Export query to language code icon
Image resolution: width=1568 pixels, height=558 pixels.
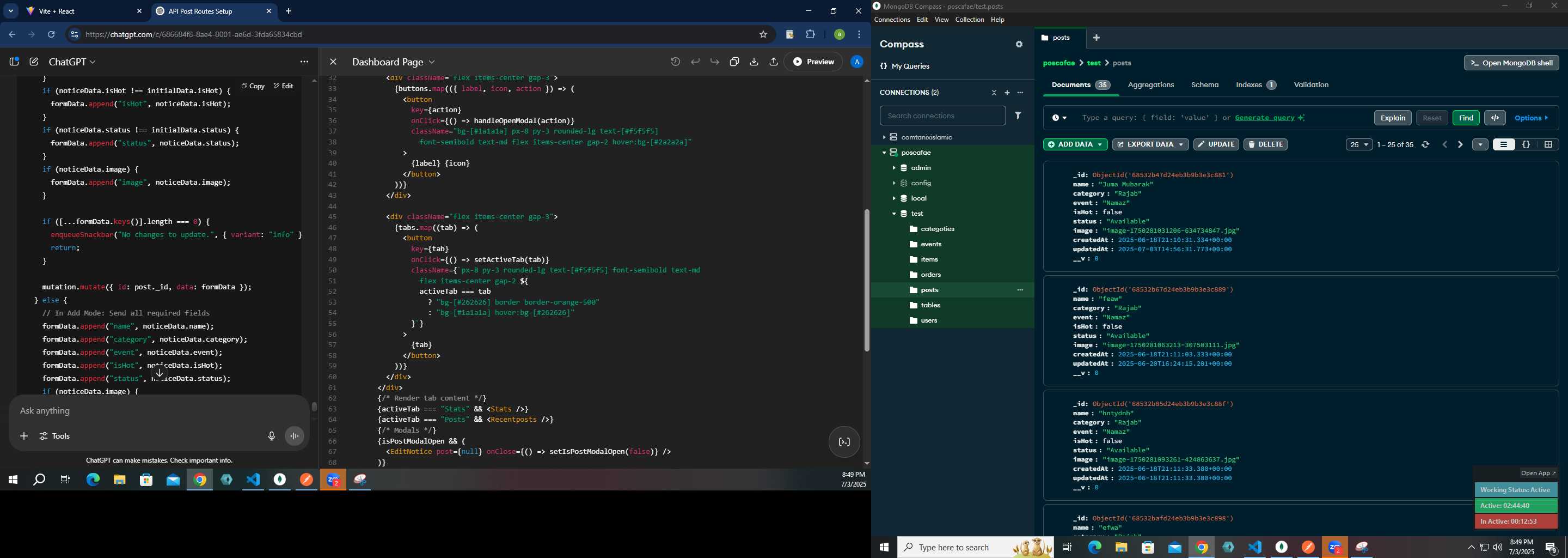point(1495,118)
